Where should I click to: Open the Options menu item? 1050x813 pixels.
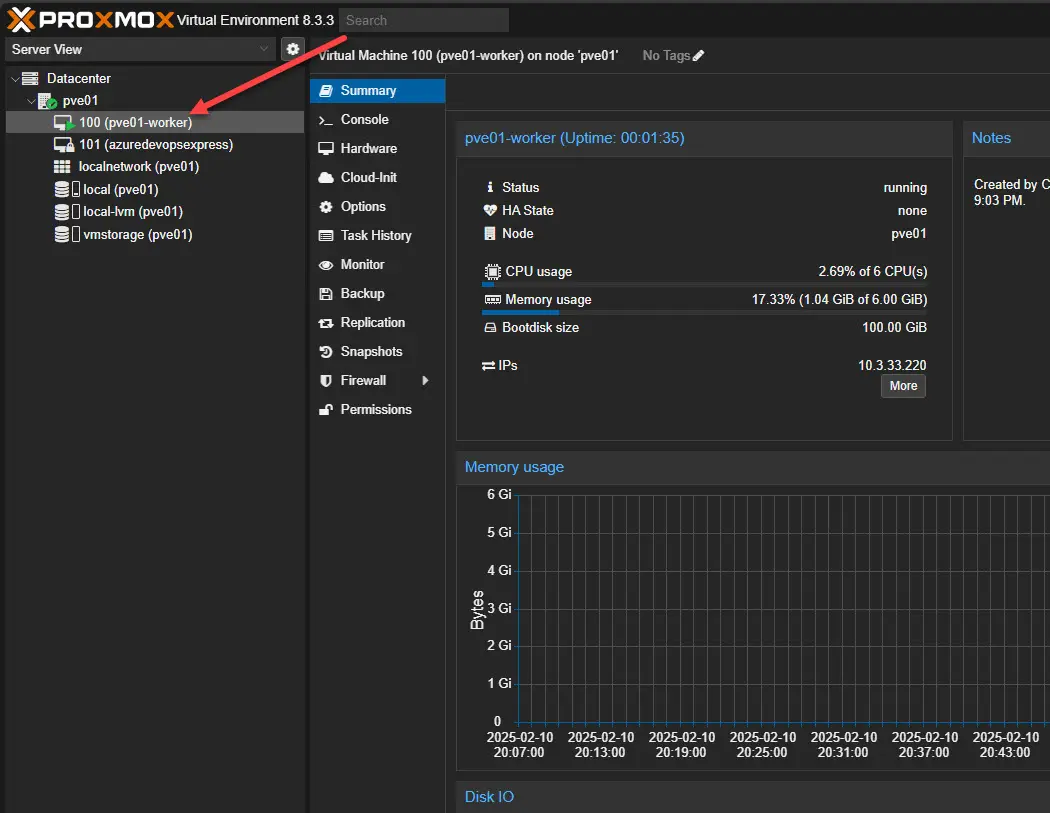(x=362, y=207)
